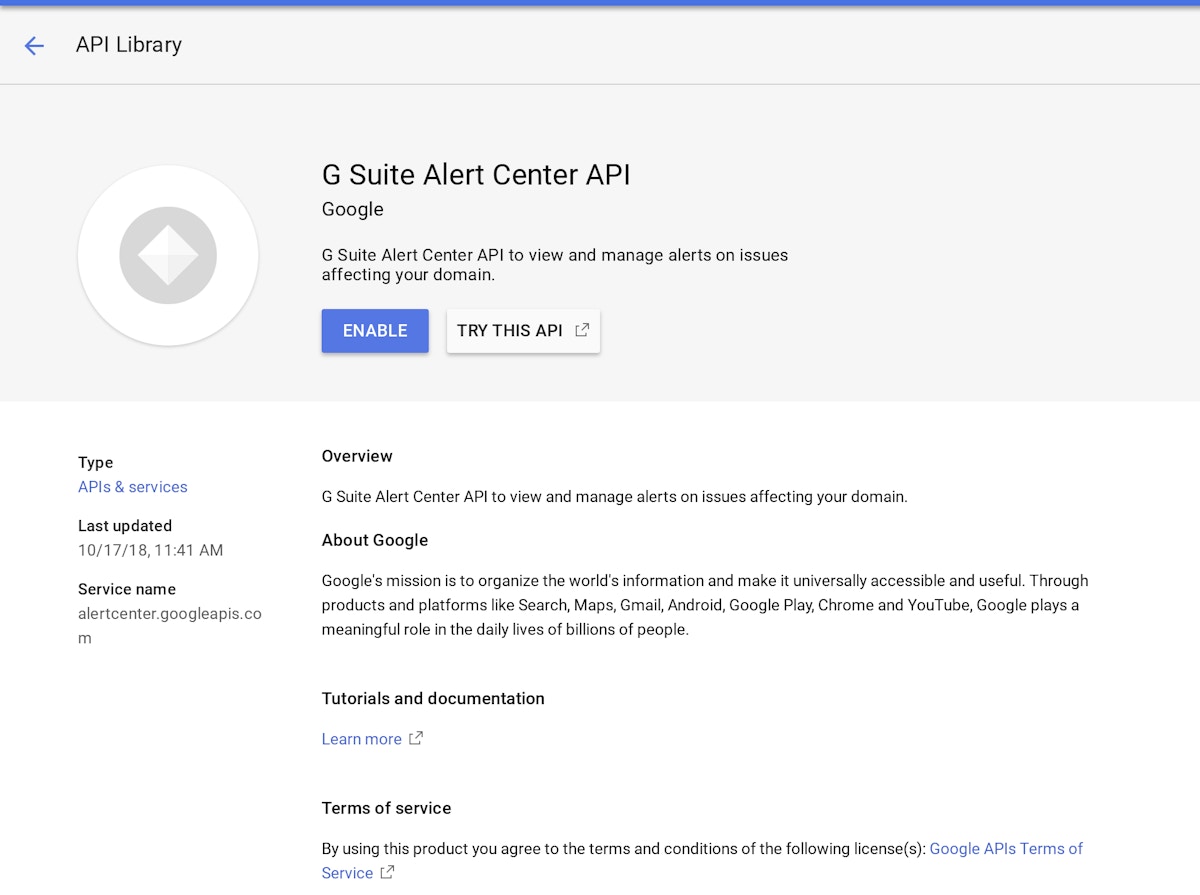Click the Overview section heading

tap(357, 456)
